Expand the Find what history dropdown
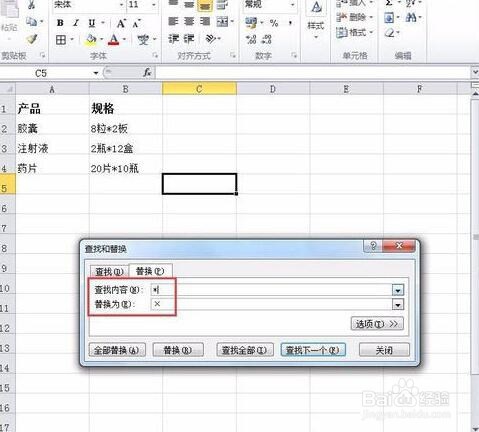Viewport: 479px width, 432px height. click(x=398, y=290)
